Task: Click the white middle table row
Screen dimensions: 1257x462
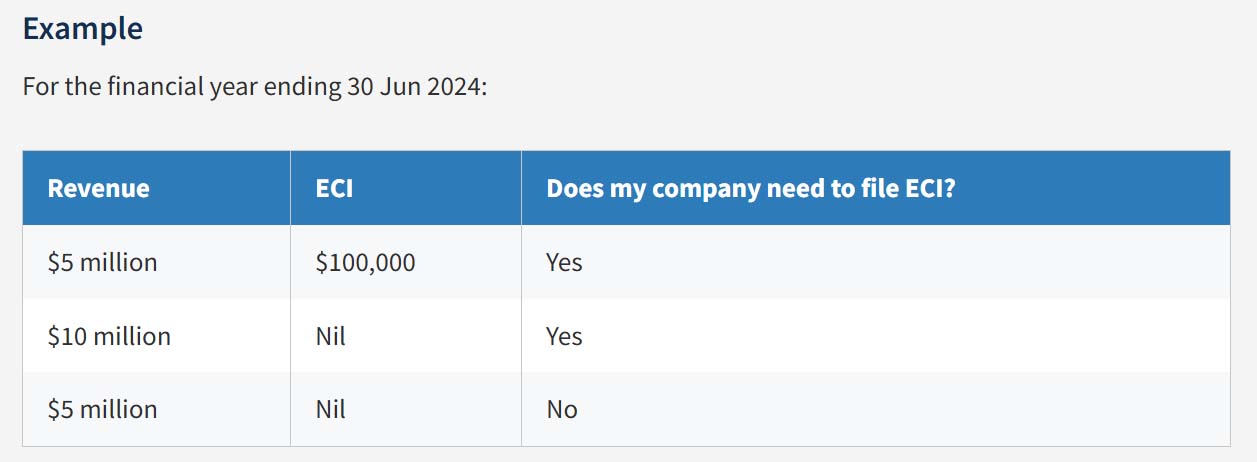Action: (x=626, y=336)
